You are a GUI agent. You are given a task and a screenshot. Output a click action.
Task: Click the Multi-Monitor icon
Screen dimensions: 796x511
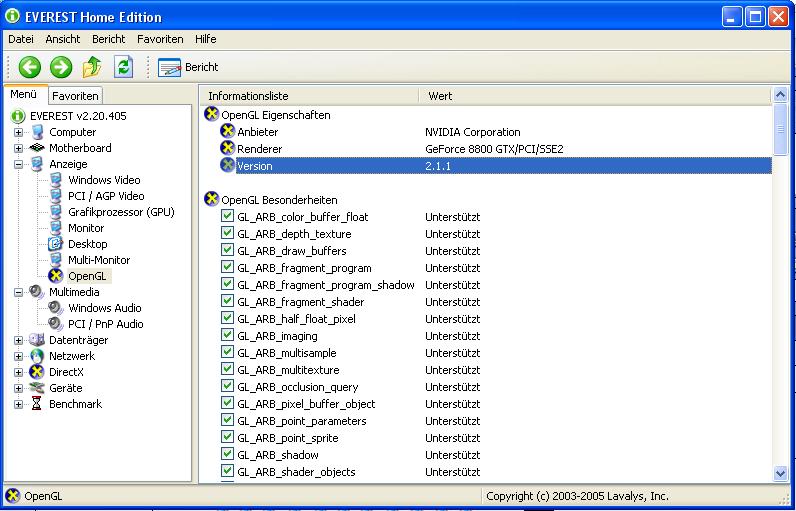(56, 260)
